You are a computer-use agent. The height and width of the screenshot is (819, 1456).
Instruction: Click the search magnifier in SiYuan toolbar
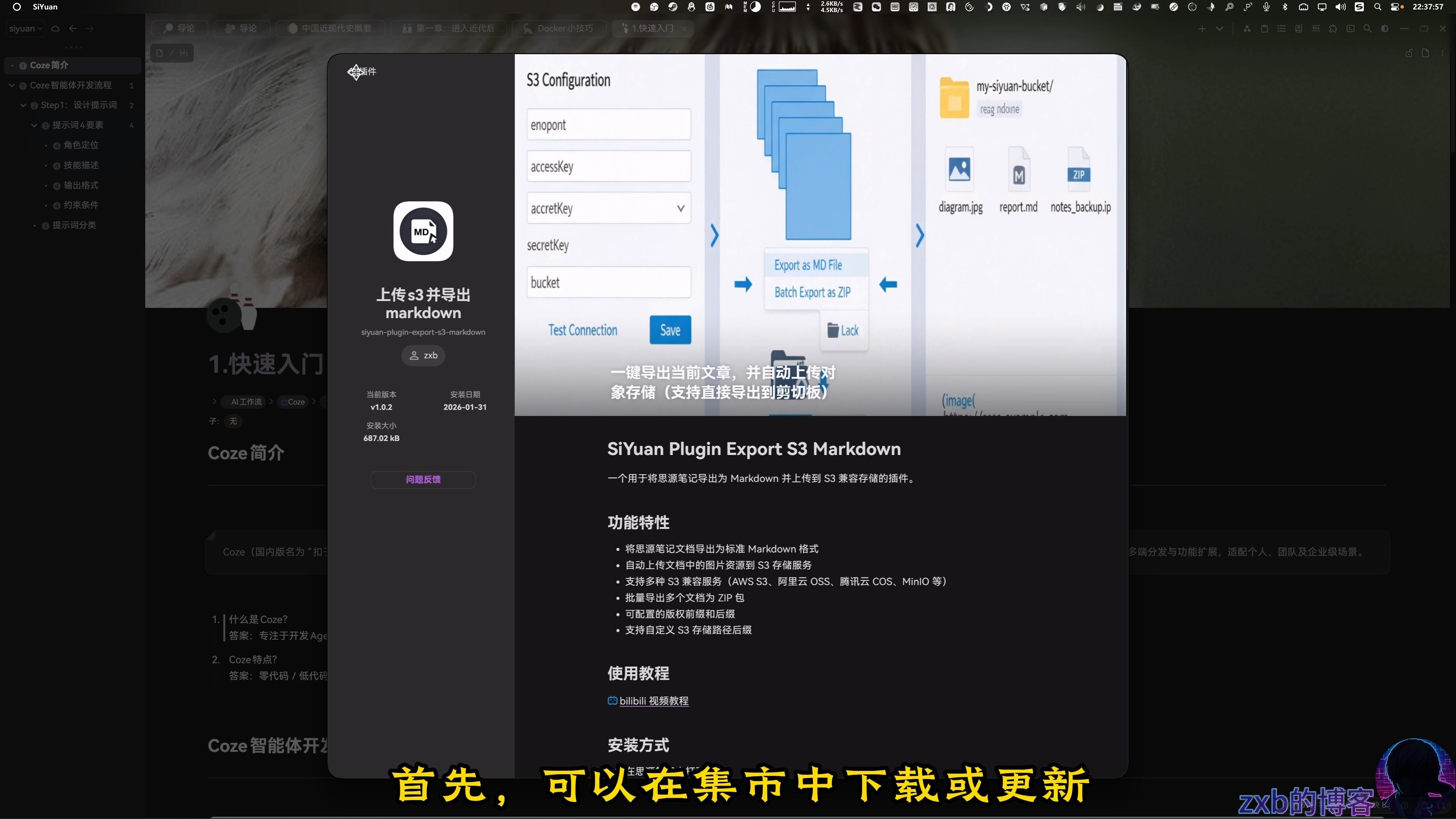tap(1367, 29)
